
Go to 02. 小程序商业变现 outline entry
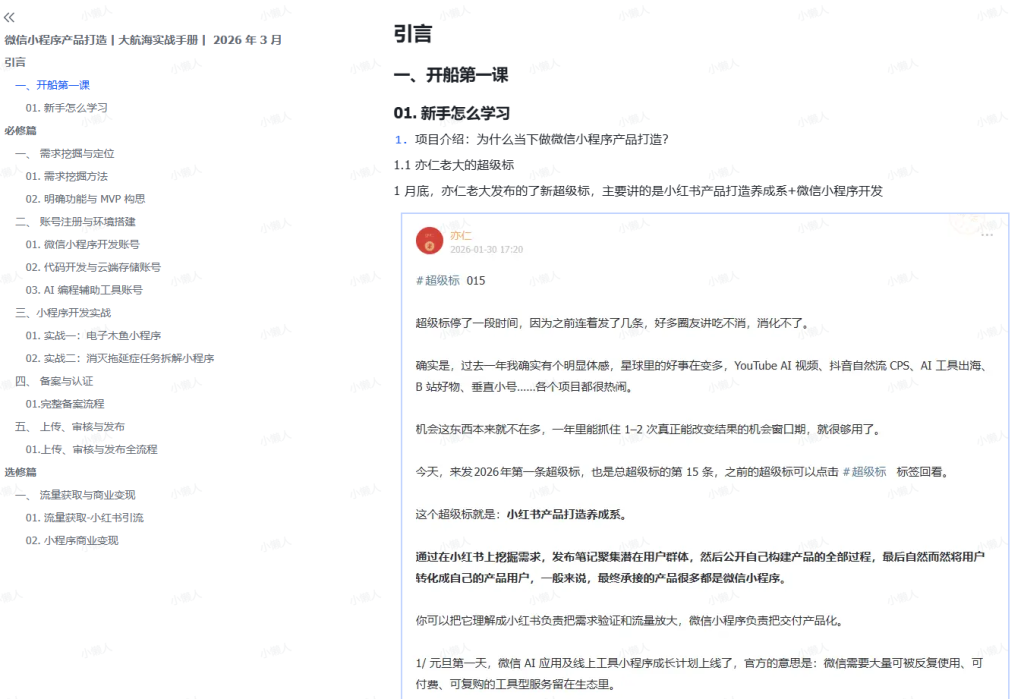(x=72, y=541)
